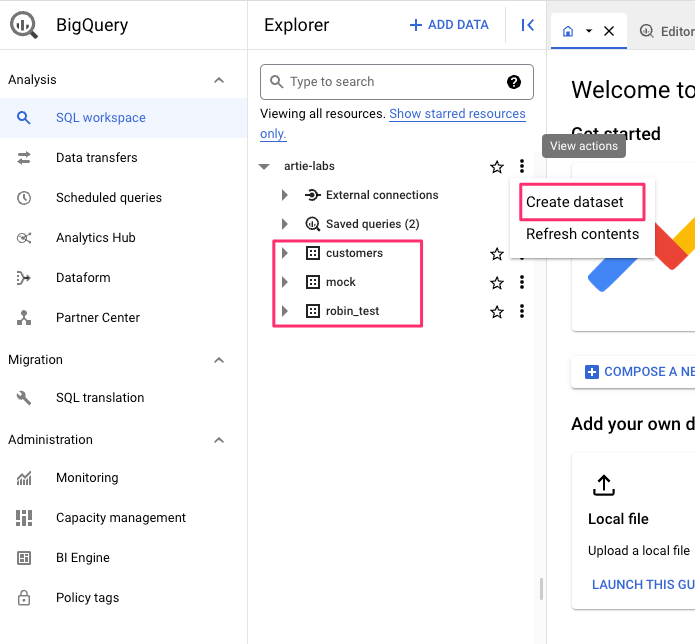The image size is (695, 644).
Task: Expand External connections node
Action: 285,195
